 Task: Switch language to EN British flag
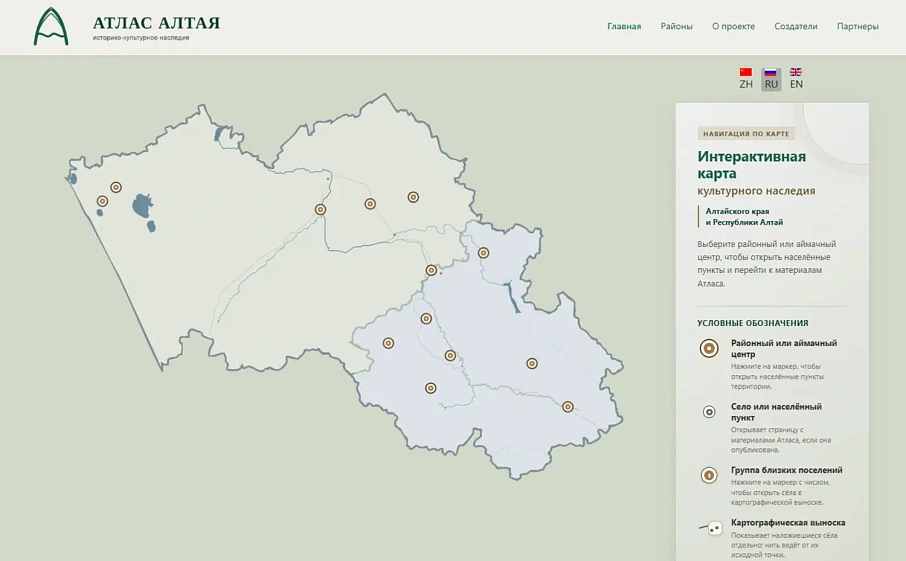[x=796, y=78]
